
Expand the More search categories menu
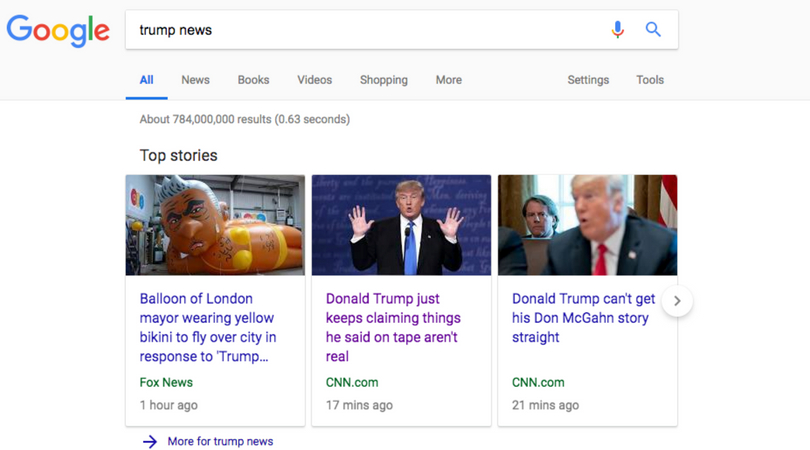448,80
